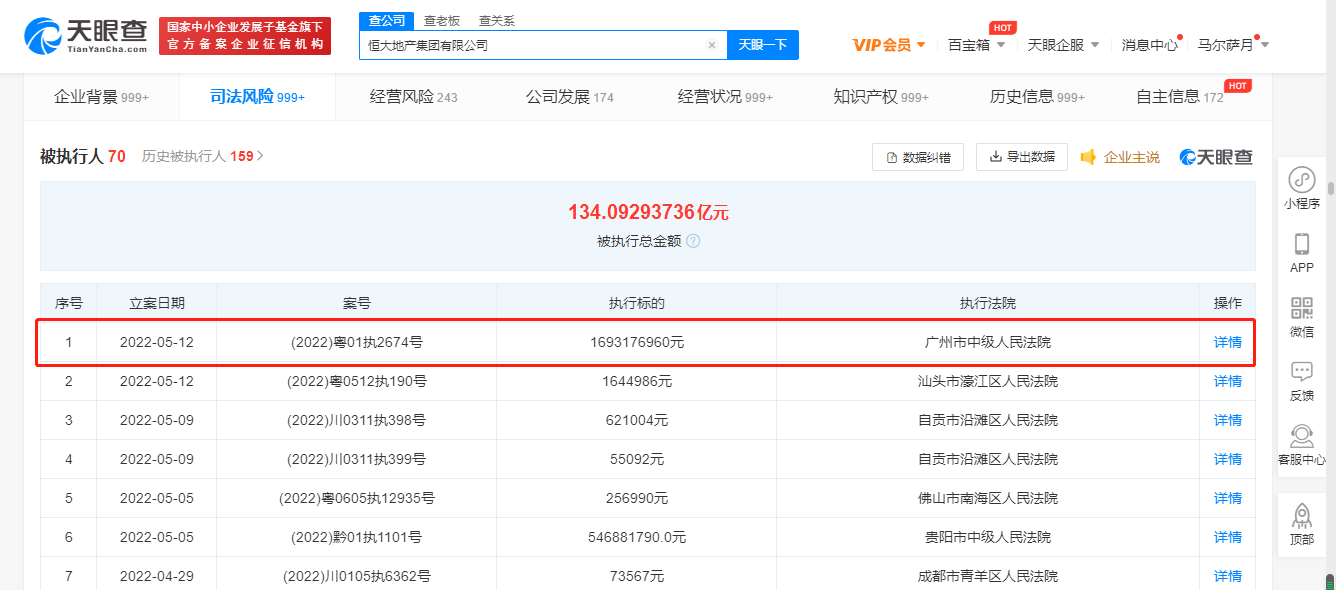1336x590 pixels.
Task: Click the 天眼一下 search button
Action: (x=763, y=45)
